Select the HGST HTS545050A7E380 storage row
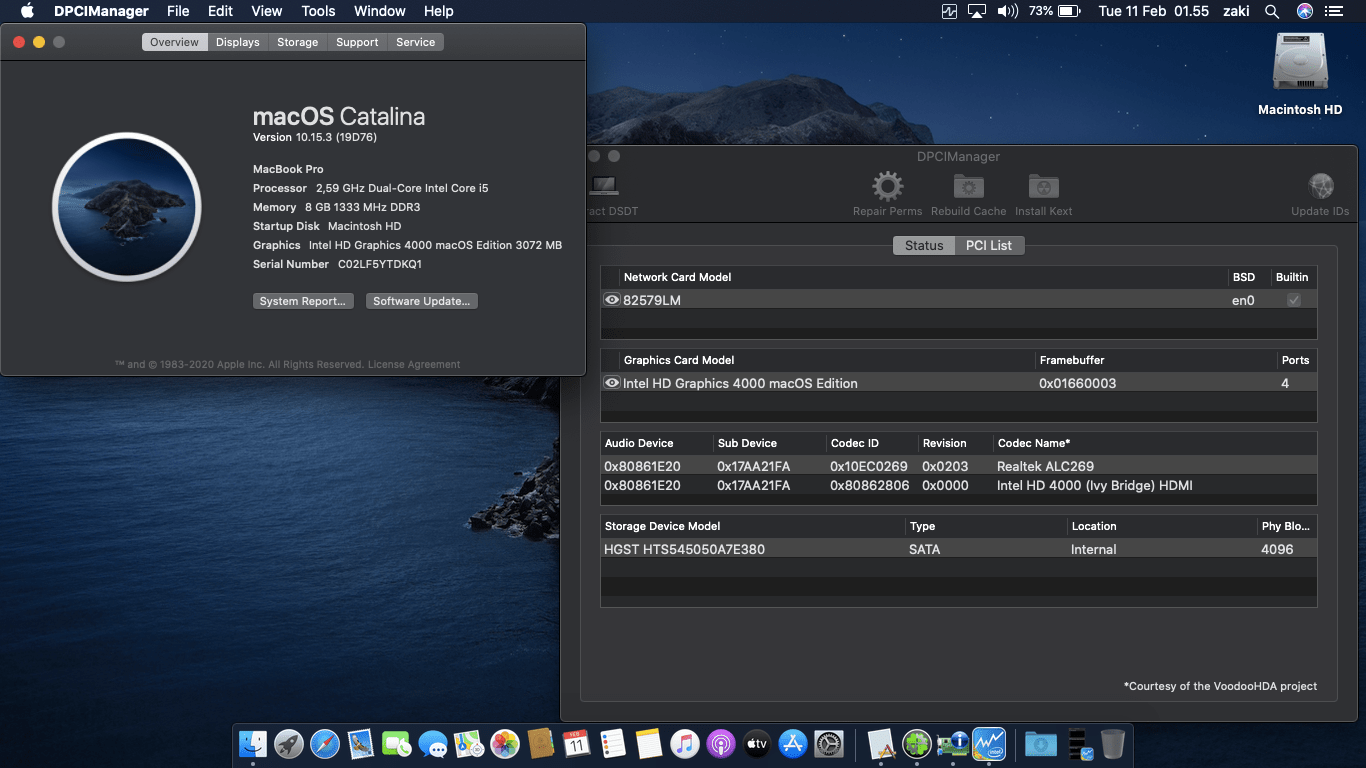Viewport: 1366px width, 768px height. coord(958,549)
